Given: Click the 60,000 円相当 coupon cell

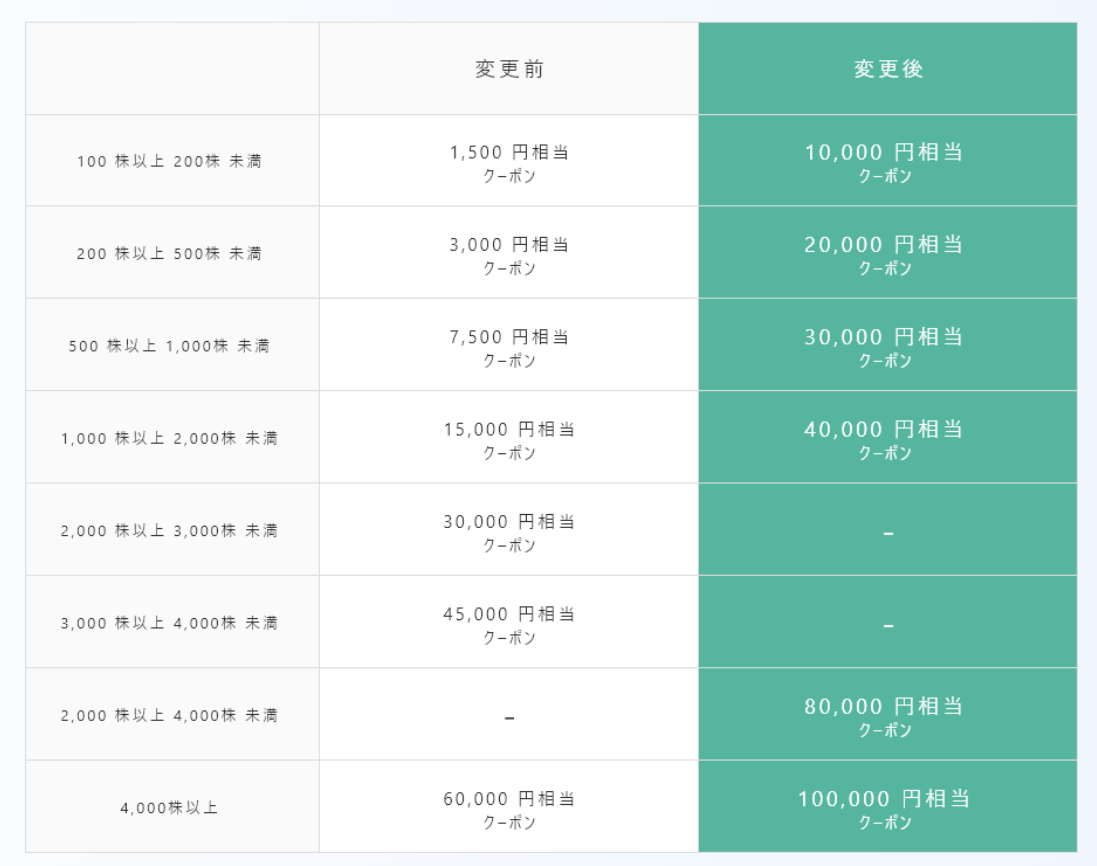Looking at the screenshot, I should (x=509, y=808).
